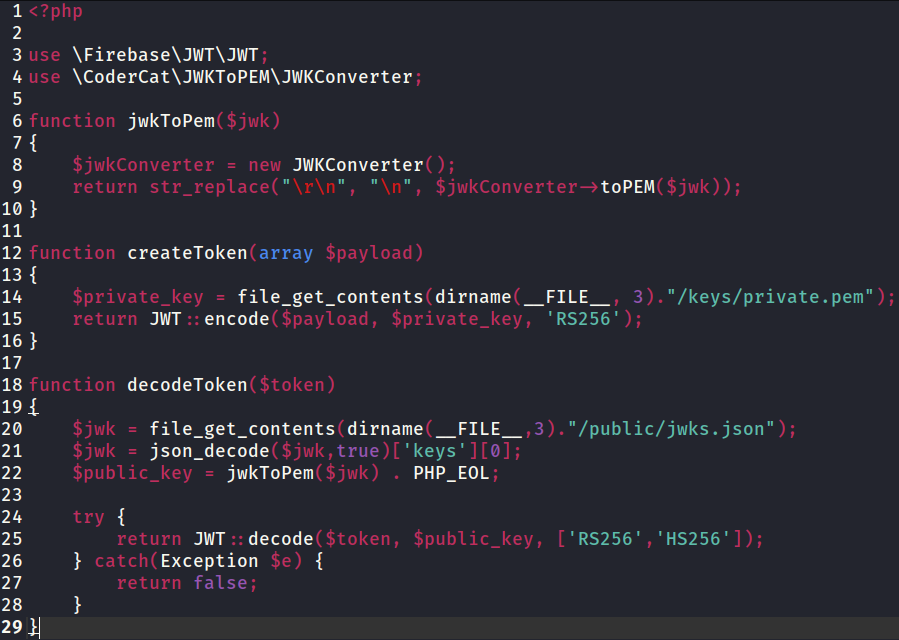This screenshot has height=640, width=899.
Task: Click 'encode' in JWT::encode call
Action: (x=237, y=319)
